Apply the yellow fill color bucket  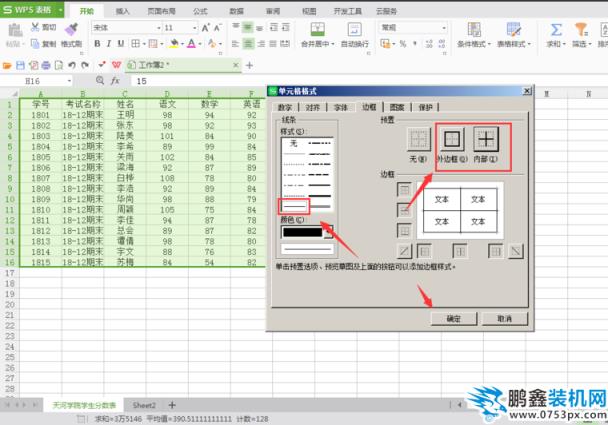point(174,43)
